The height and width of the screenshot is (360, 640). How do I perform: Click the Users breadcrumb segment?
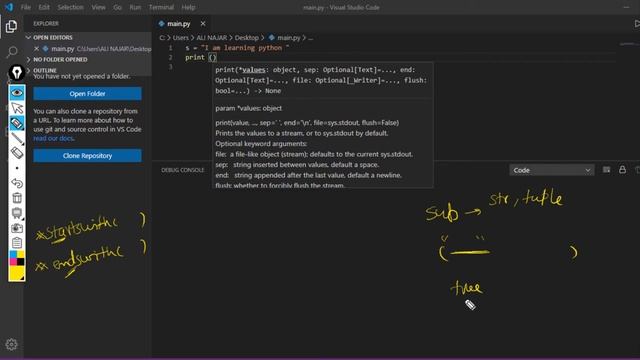click(x=180, y=38)
